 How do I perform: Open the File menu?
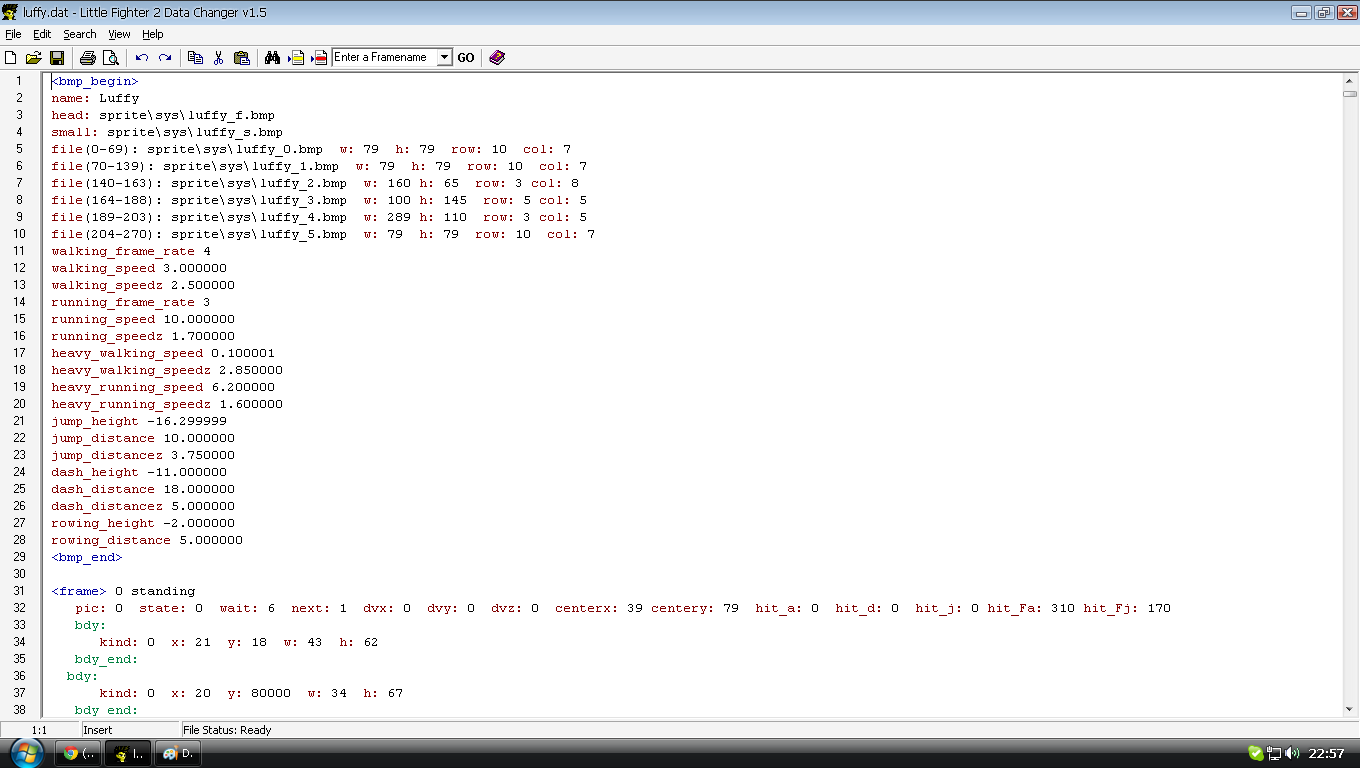[13, 34]
